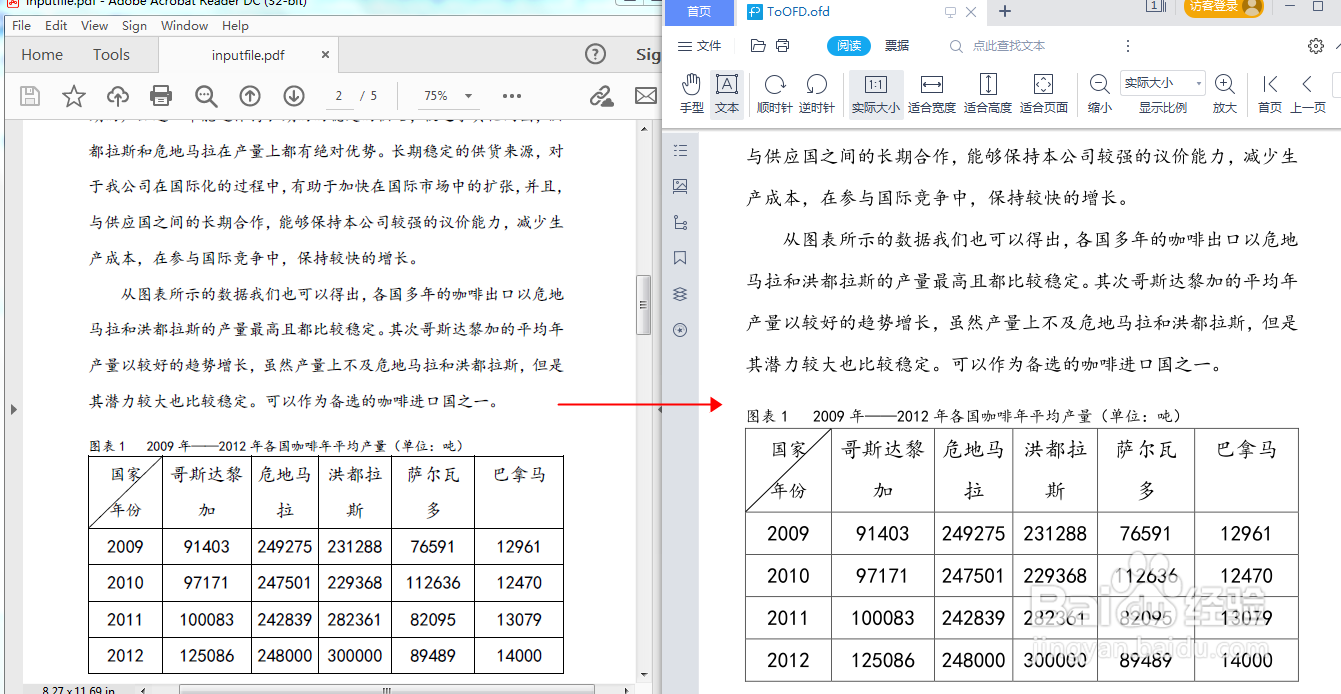Image resolution: width=1341 pixels, height=694 pixels.
Task: Switch to the ToOFD.ofd document tab
Action: tap(793, 13)
